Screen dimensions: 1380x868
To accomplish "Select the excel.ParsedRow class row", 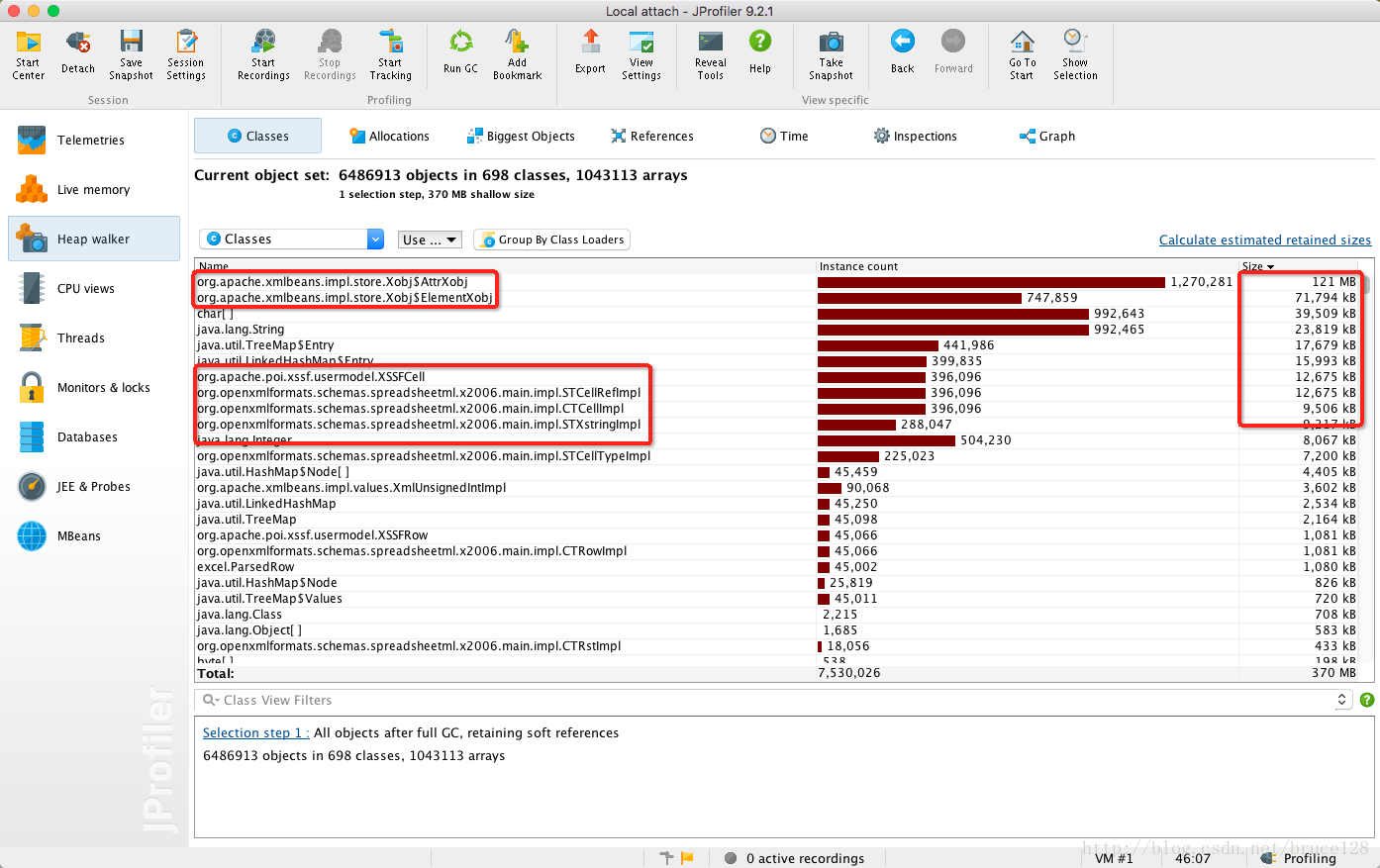I will coord(777,567).
